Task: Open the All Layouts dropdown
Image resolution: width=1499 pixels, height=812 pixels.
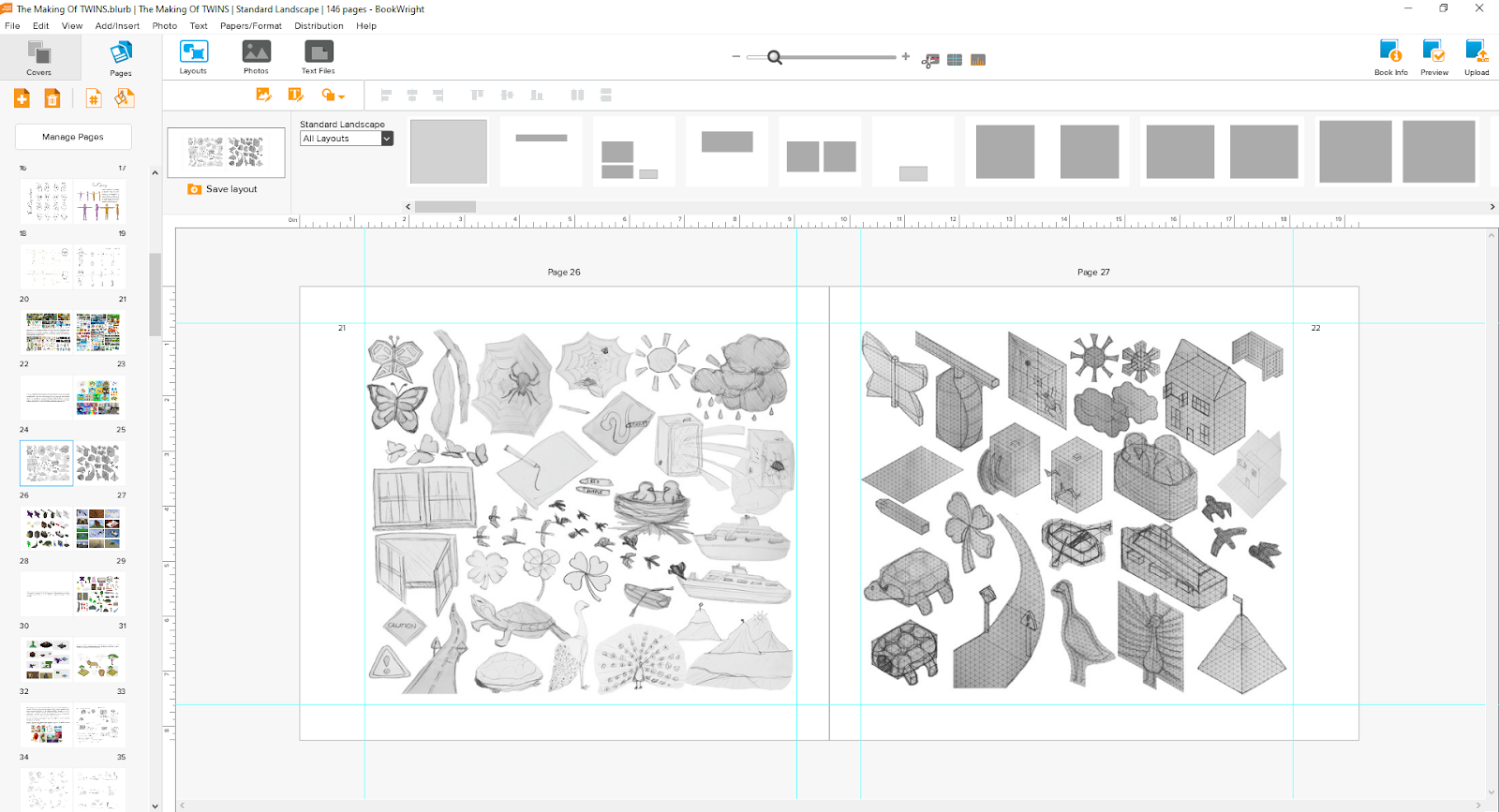Action: click(347, 139)
